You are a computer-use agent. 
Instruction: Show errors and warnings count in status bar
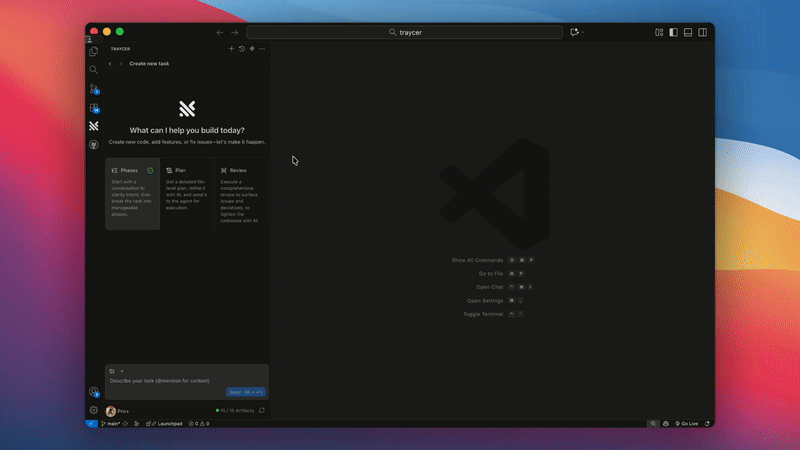click(x=198, y=423)
